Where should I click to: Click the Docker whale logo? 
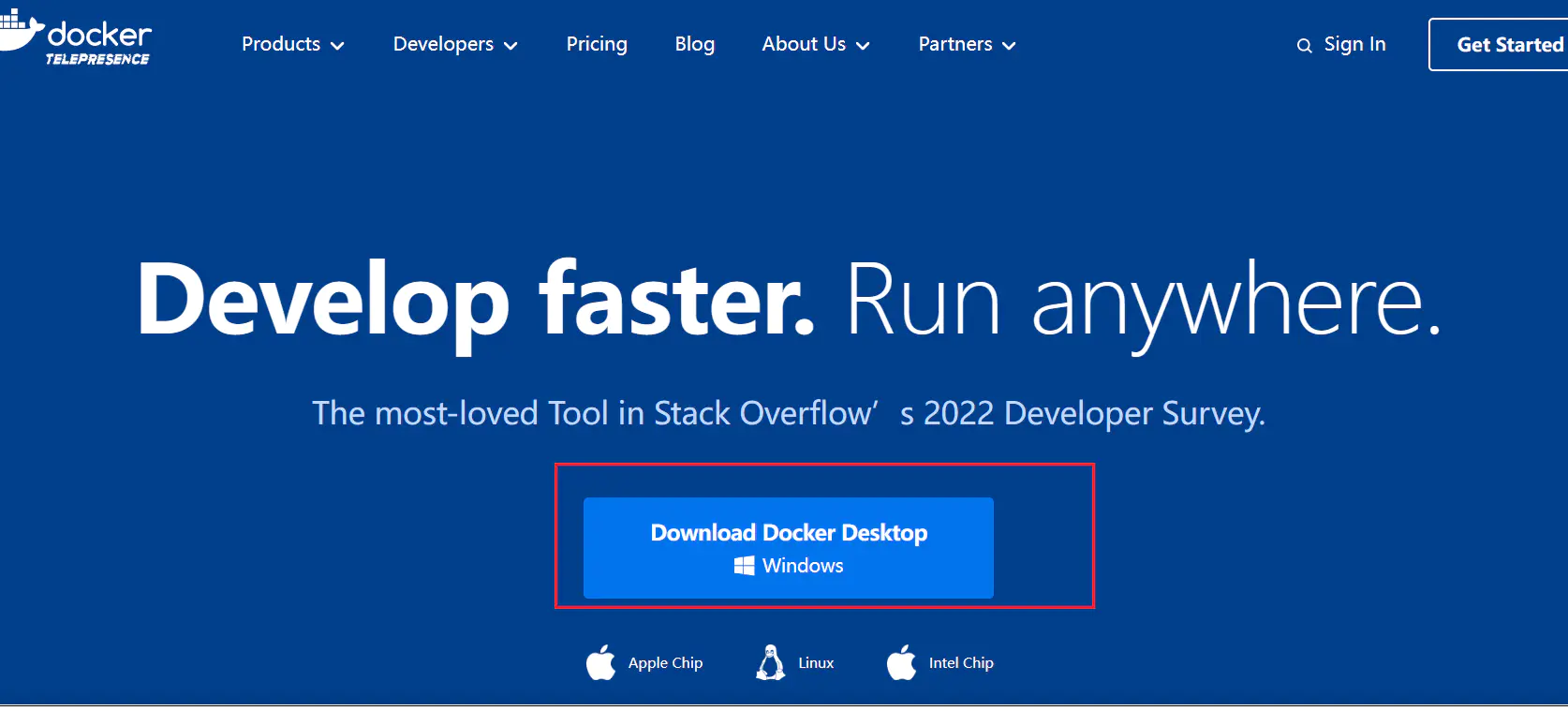pyautogui.click(x=21, y=30)
